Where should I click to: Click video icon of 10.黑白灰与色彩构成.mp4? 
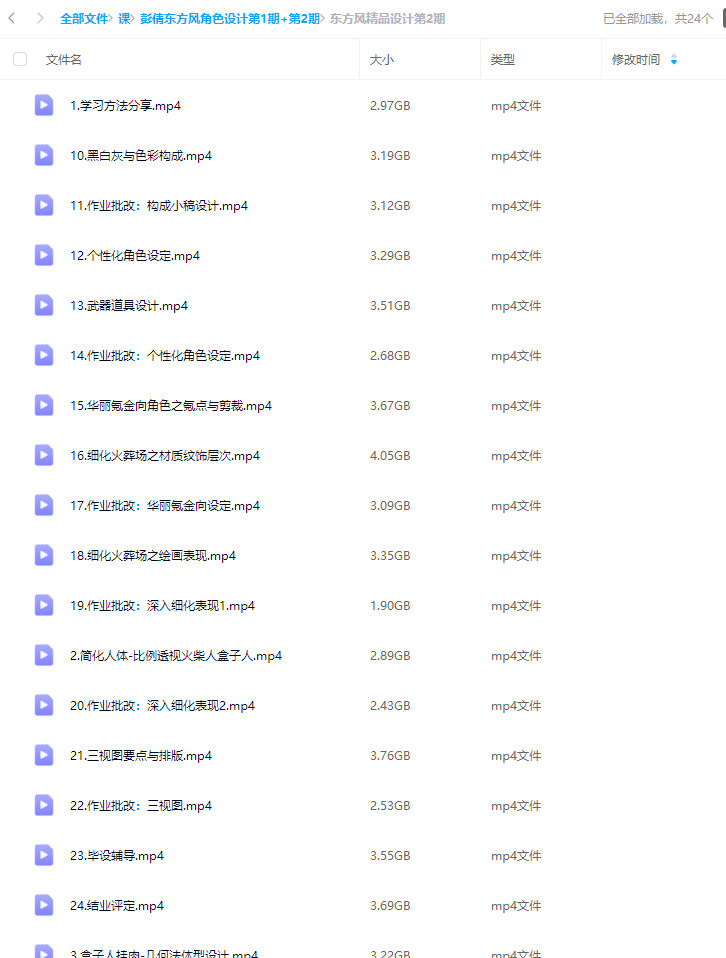pos(43,155)
